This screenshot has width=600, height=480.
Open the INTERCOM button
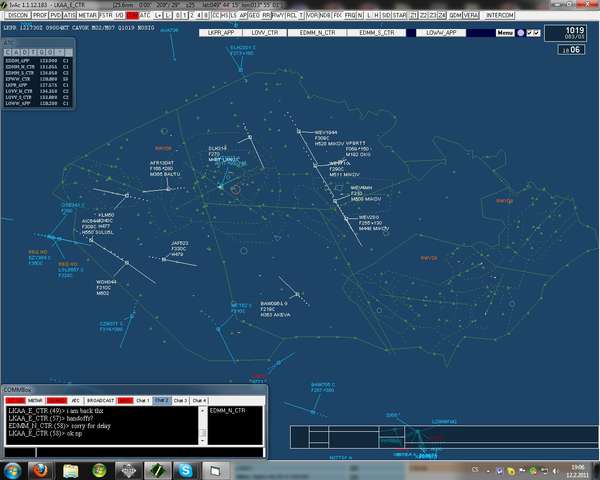coord(500,15)
